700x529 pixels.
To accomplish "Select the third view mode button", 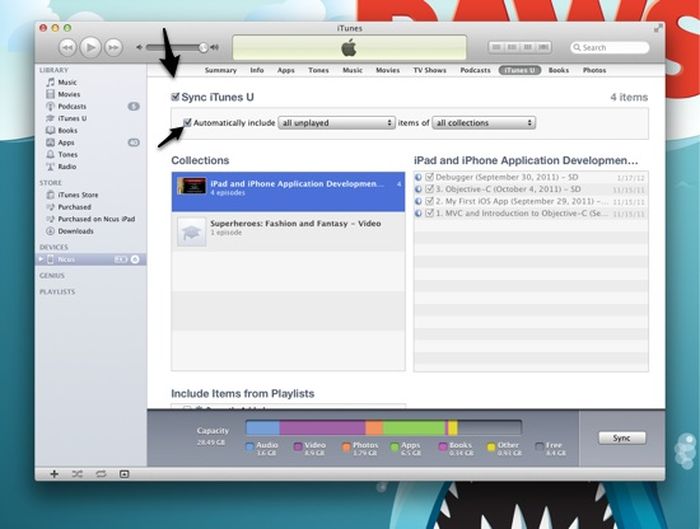I will click(x=528, y=47).
